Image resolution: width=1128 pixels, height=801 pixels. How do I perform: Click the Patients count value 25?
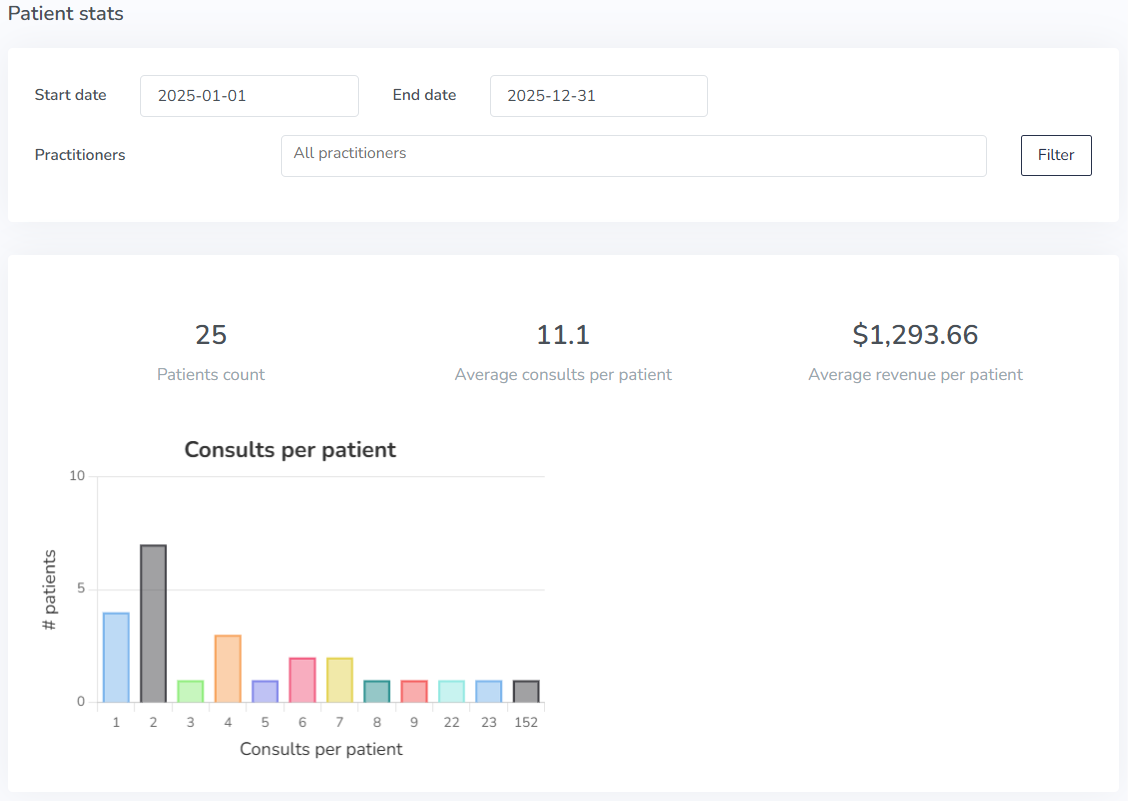[211, 335]
